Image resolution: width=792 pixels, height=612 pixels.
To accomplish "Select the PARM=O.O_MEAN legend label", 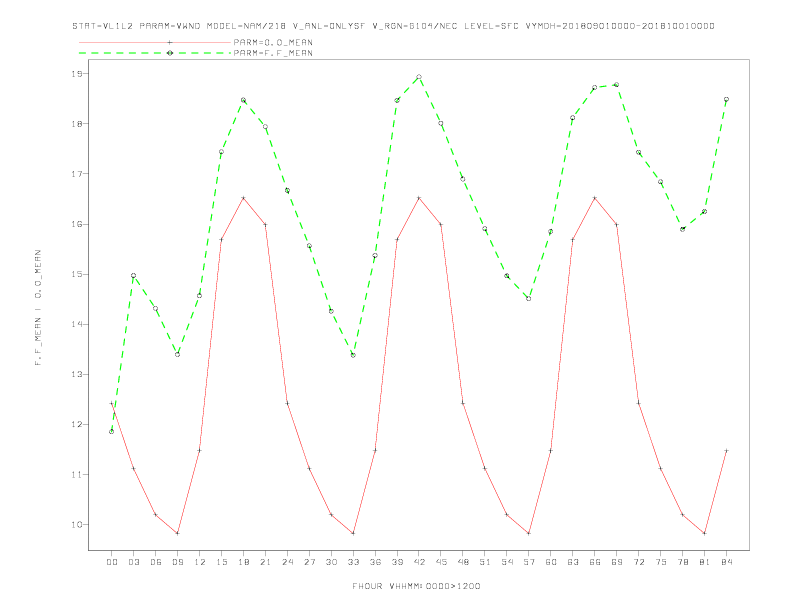I will 273,42.
